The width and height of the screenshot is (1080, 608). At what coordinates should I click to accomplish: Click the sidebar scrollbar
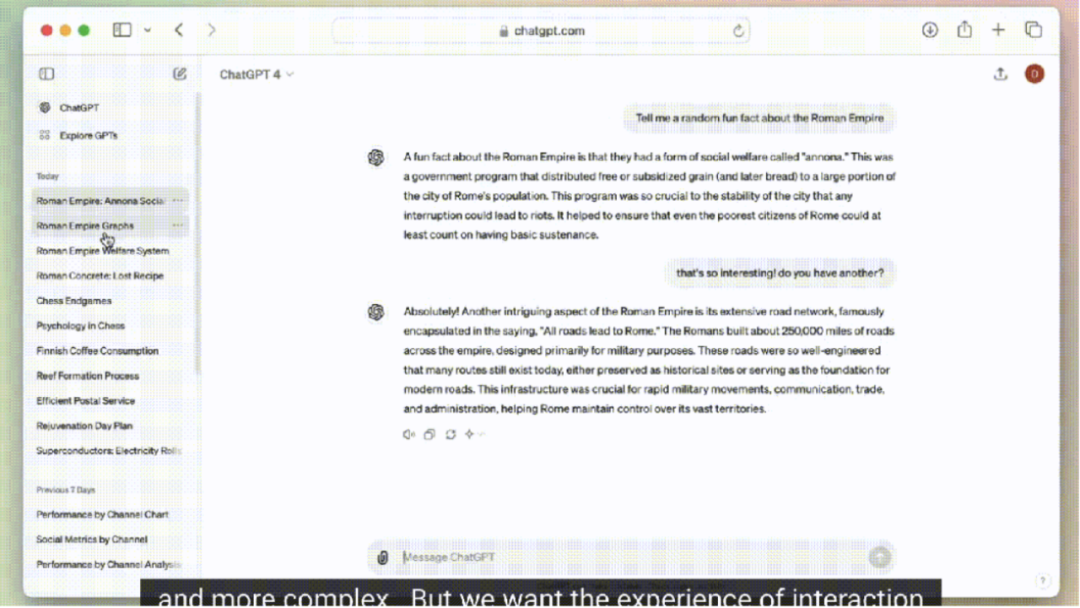[198, 234]
